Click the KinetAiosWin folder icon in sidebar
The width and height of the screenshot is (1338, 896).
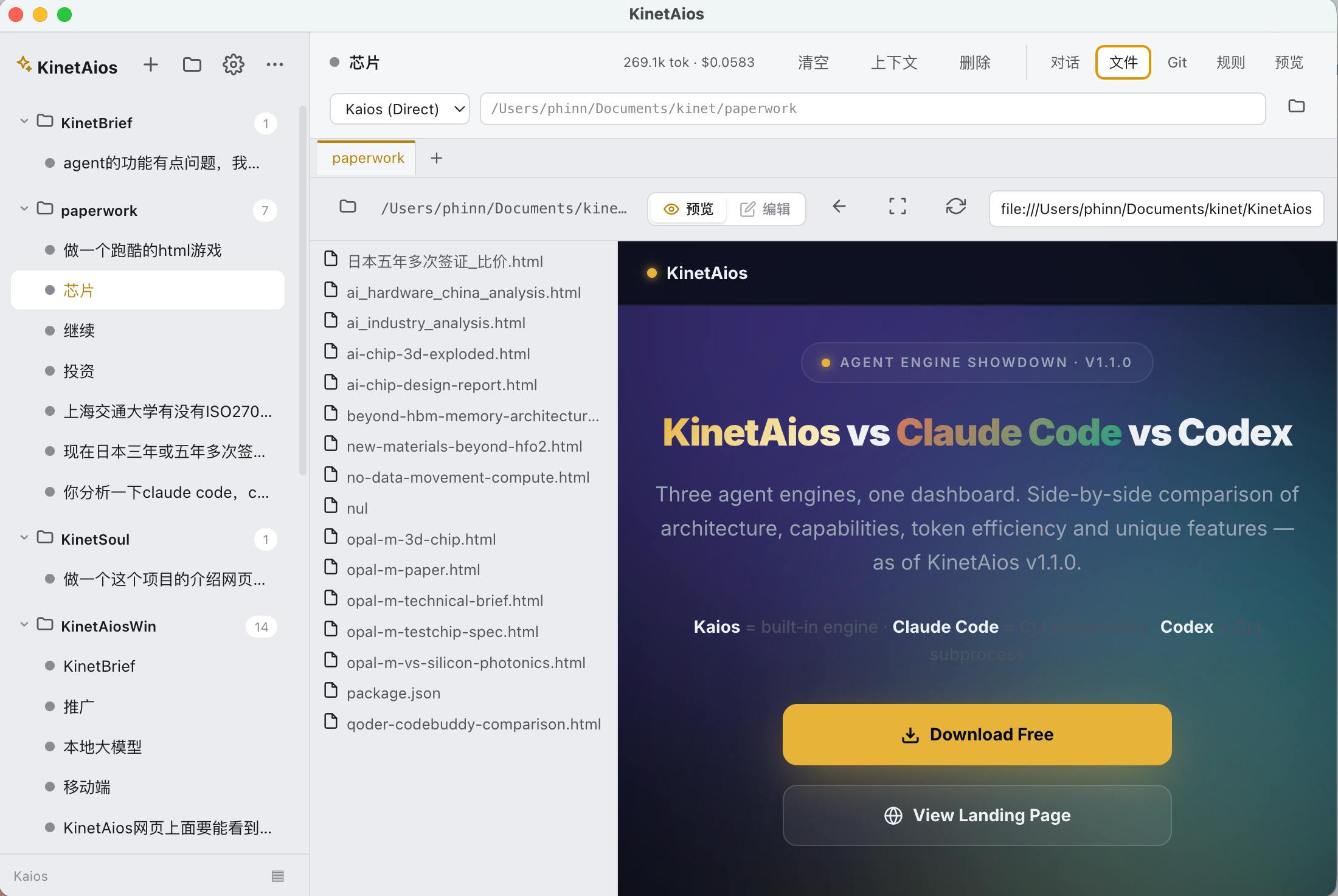coord(45,624)
